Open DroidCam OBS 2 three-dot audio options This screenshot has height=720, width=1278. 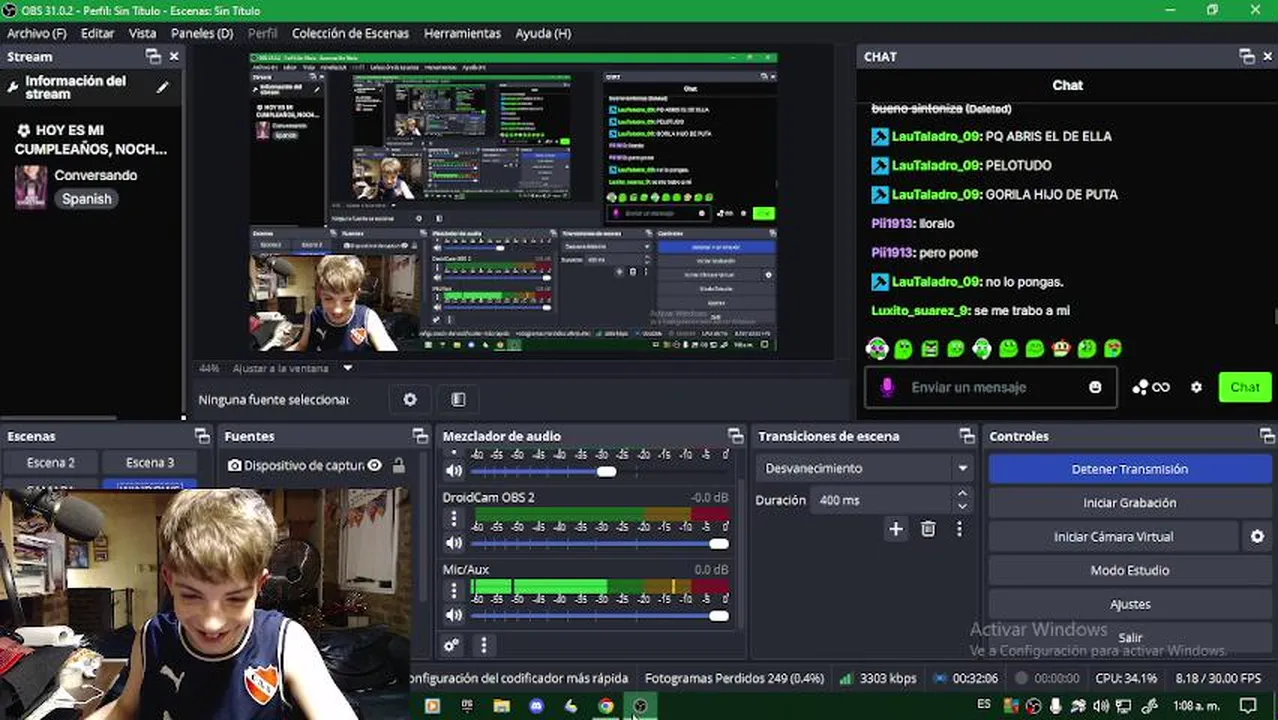pyautogui.click(x=454, y=518)
